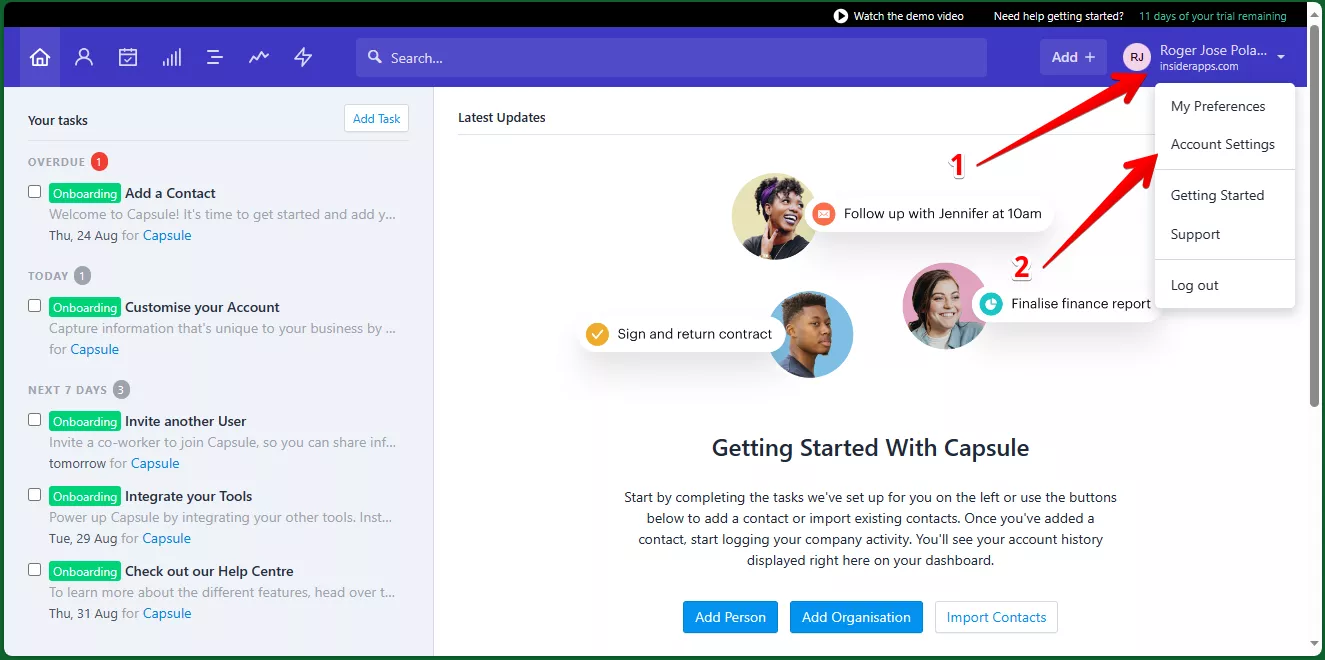Screen dimensions: 1325x660
Task: Open the Invite another User task
Action: coord(185,421)
